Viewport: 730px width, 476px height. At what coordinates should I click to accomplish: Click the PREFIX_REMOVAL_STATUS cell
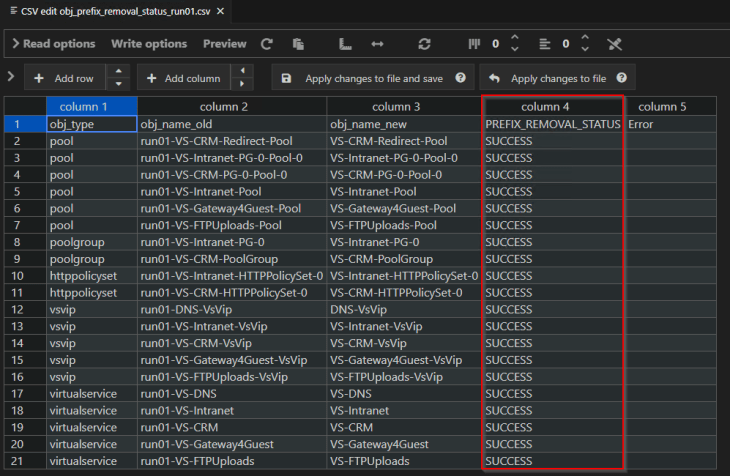[x=553, y=124]
